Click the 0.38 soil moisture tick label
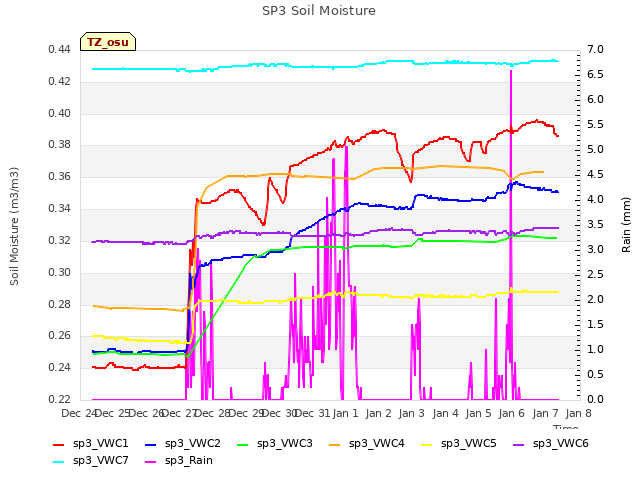640x480 pixels. tap(59, 145)
